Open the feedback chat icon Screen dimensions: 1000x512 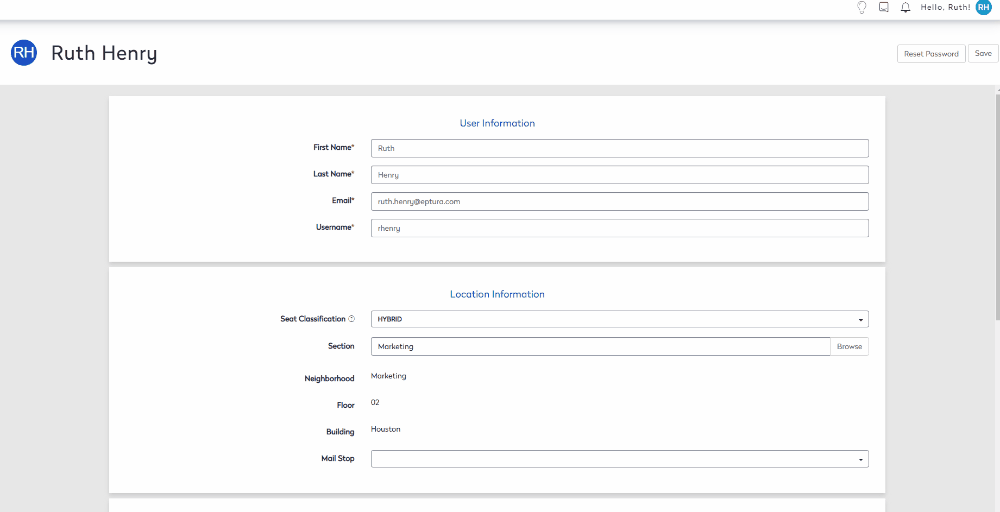[884, 8]
